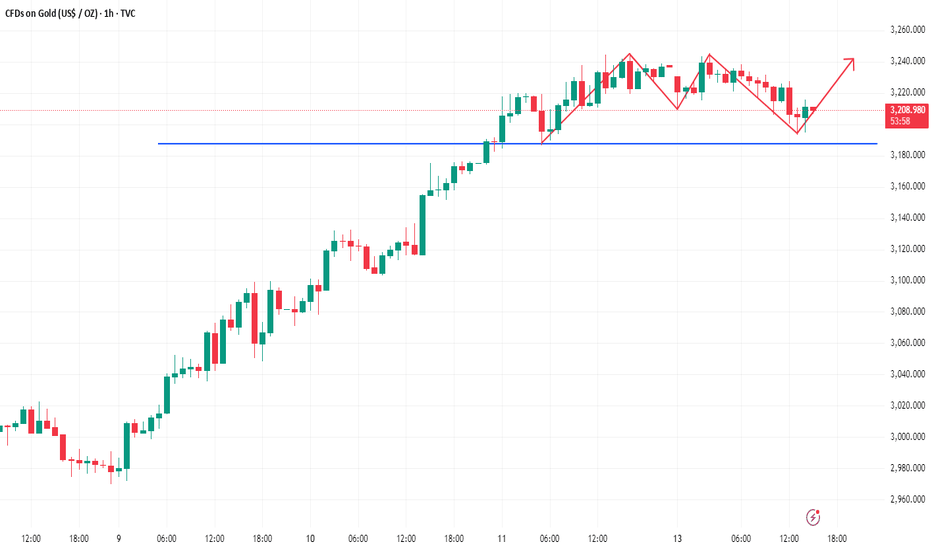Click the 2,960.000 price axis label

coord(908,499)
